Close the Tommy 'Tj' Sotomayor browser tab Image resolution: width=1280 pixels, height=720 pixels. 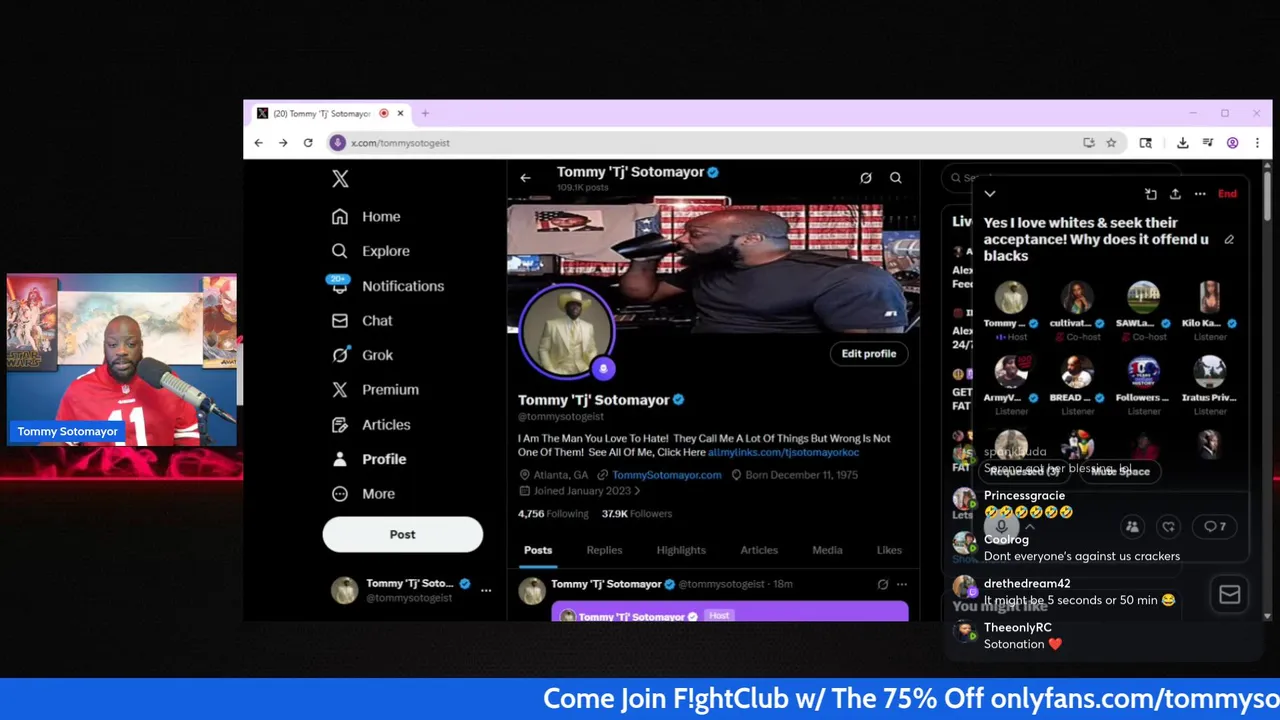(400, 113)
